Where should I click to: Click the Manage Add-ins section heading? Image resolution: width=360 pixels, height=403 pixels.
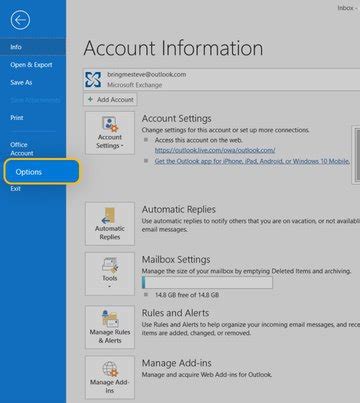177,363
